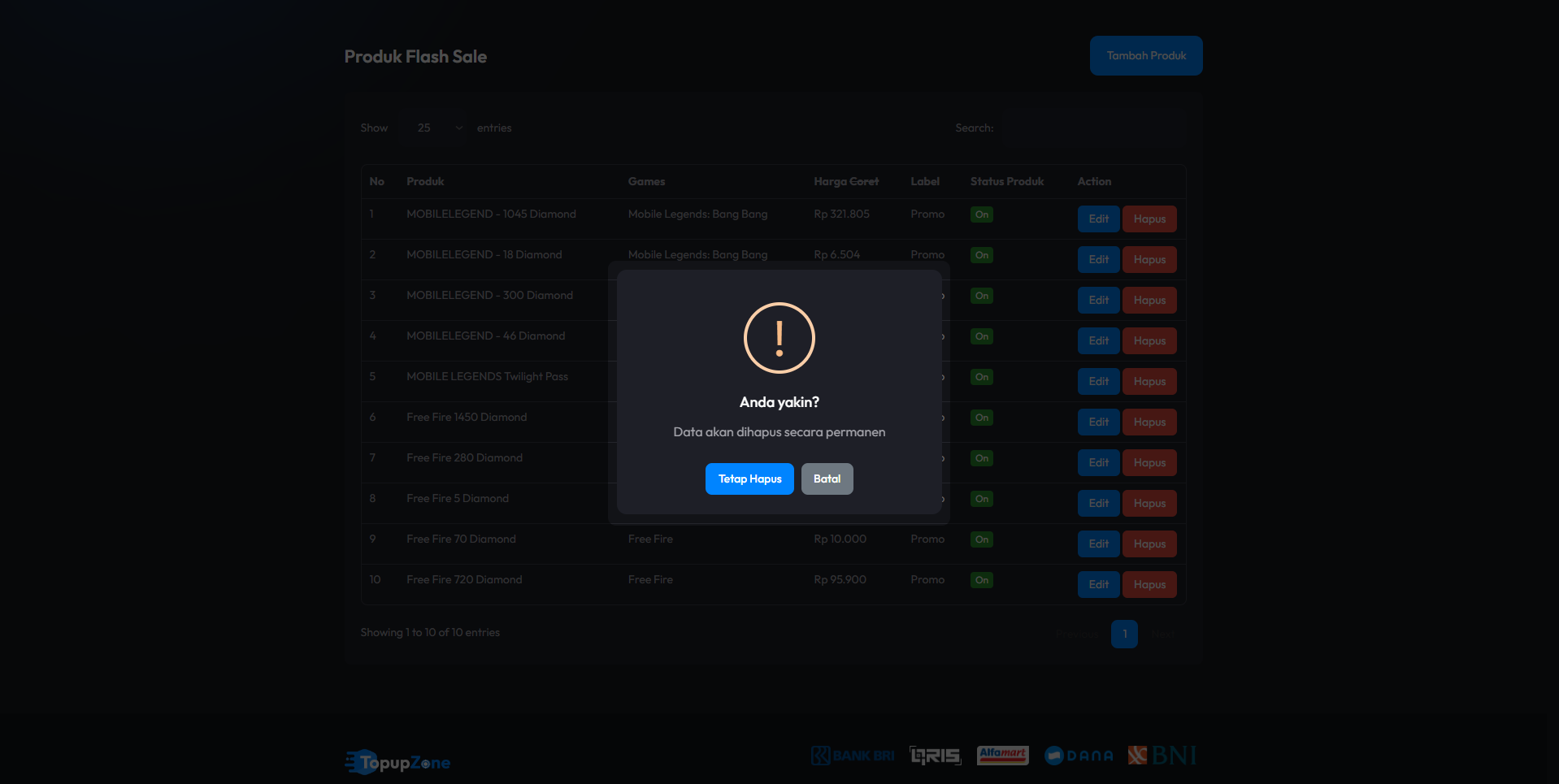Hapus the MOBILE LEGENDS Twilight Pass row
This screenshot has width=1559, height=784.
point(1149,381)
